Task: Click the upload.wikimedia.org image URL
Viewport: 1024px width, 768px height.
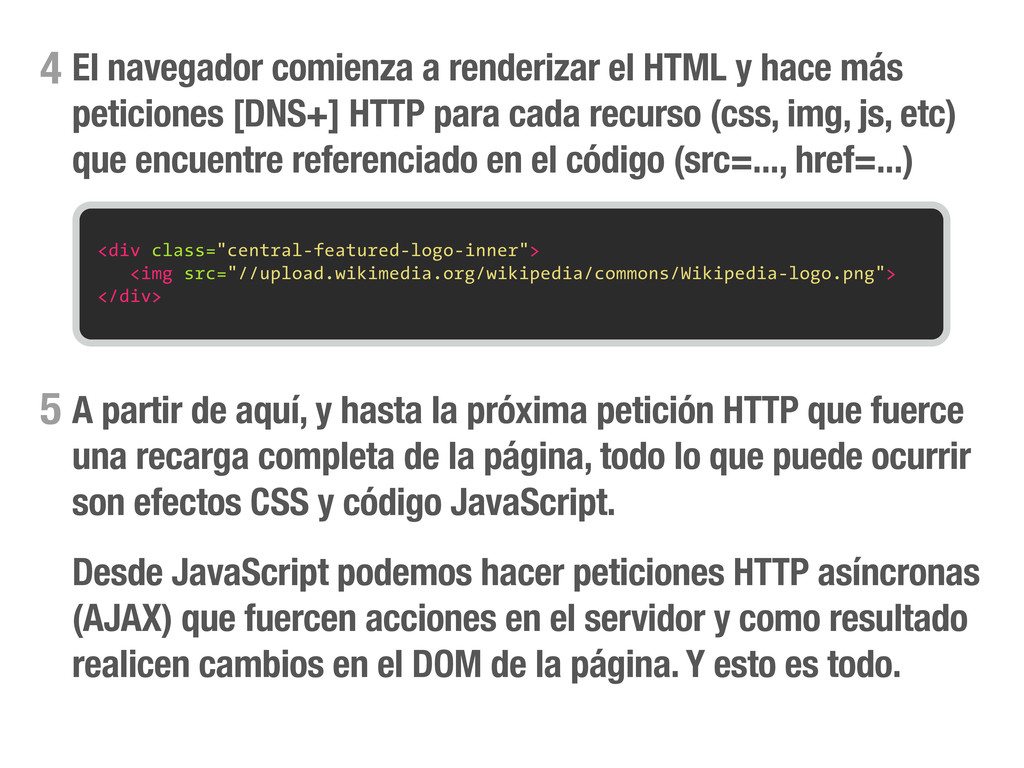Action: [556, 274]
